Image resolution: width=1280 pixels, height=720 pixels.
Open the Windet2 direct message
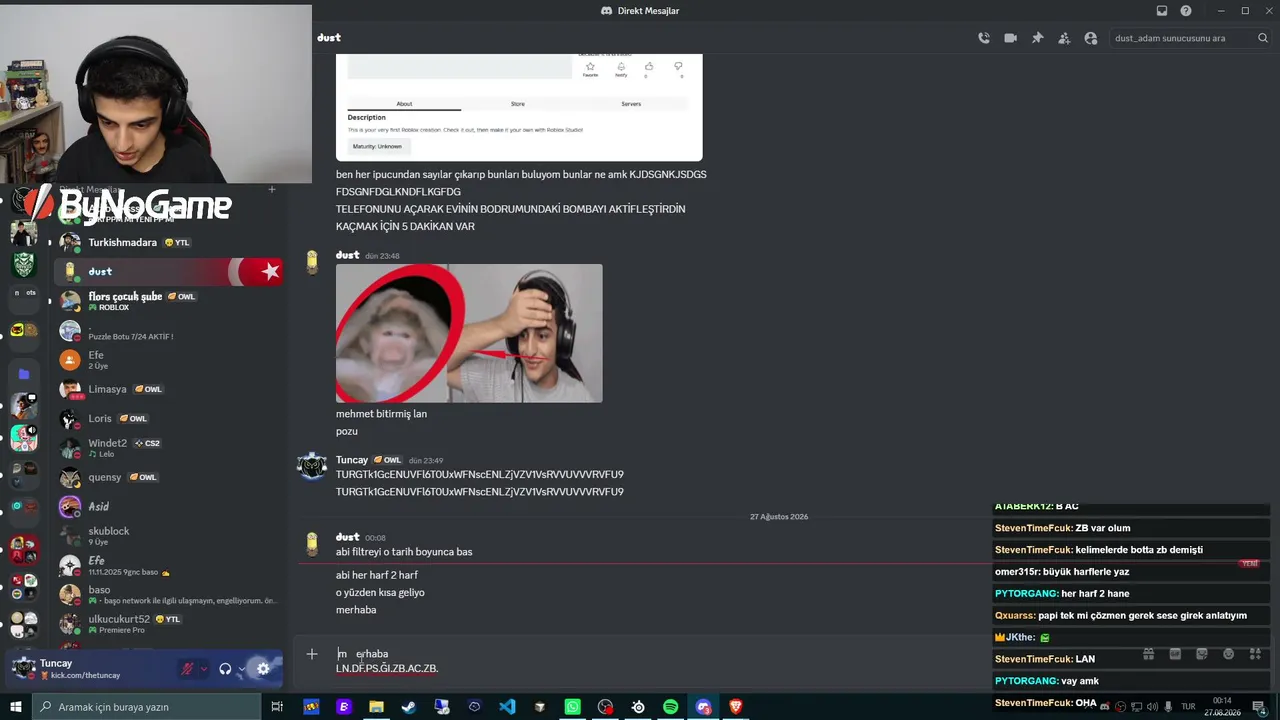tap(169, 448)
